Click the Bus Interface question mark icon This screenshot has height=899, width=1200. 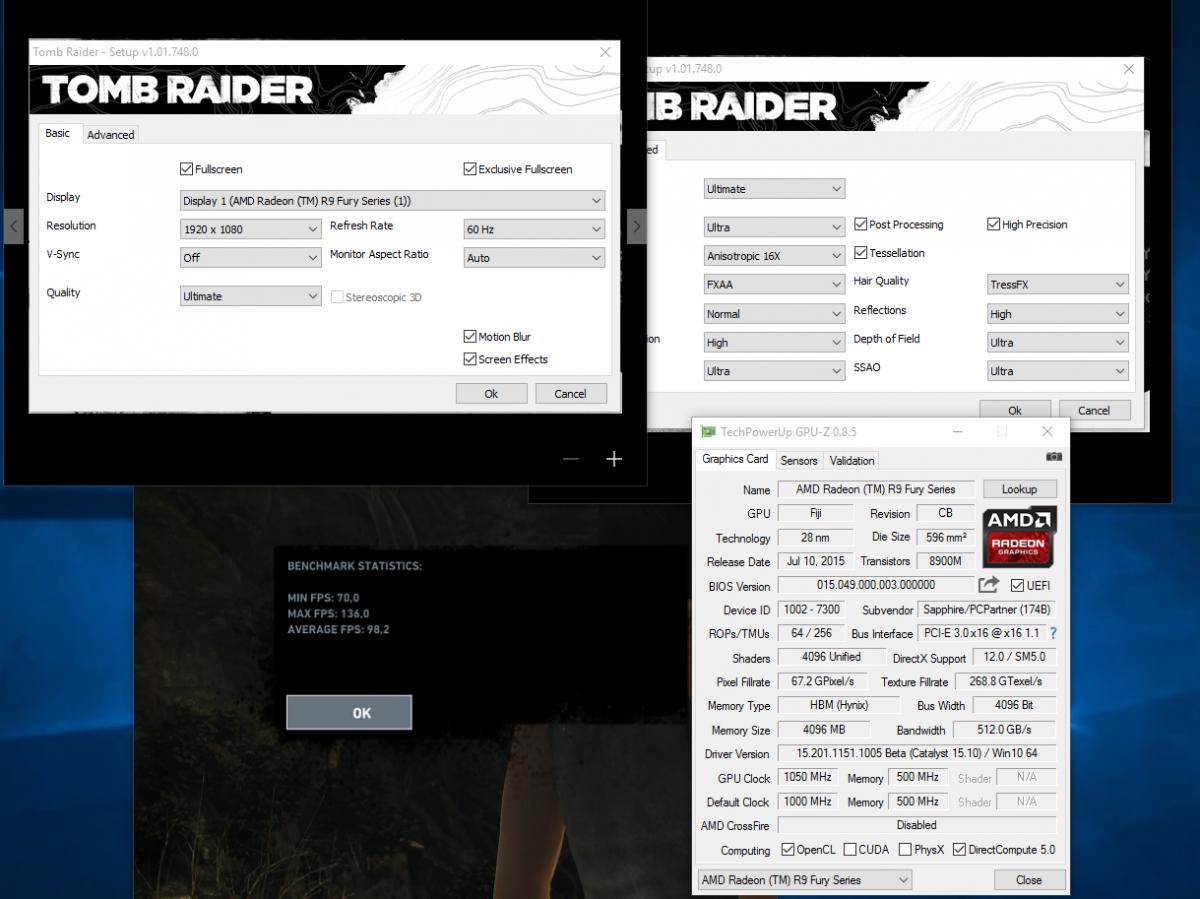tap(1053, 633)
